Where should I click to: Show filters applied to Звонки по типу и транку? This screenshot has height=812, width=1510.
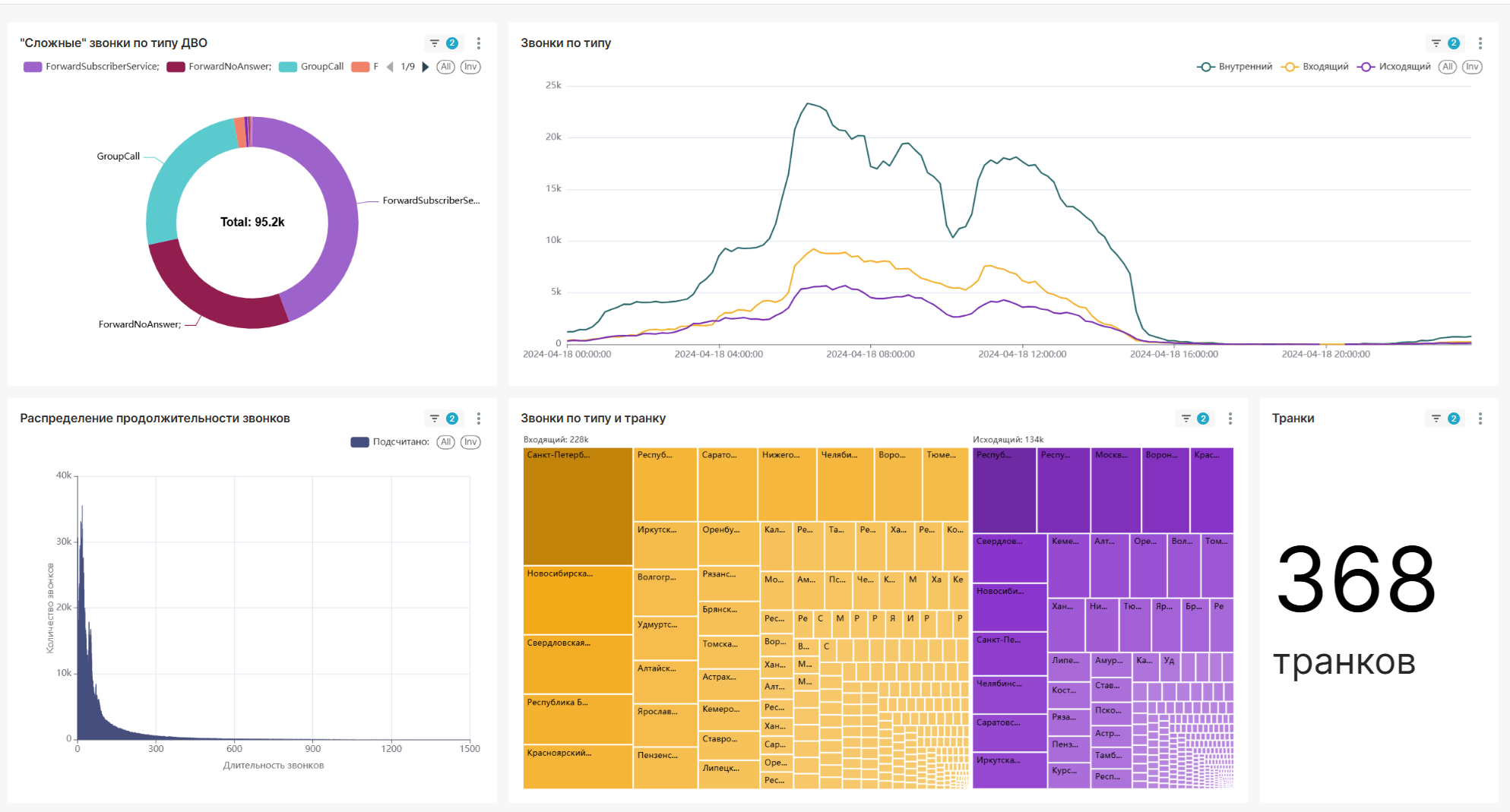tap(1195, 419)
